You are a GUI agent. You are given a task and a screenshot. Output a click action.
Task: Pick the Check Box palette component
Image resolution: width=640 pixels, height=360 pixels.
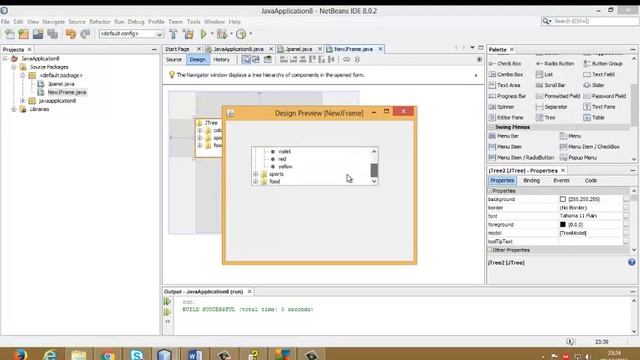click(505, 64)
